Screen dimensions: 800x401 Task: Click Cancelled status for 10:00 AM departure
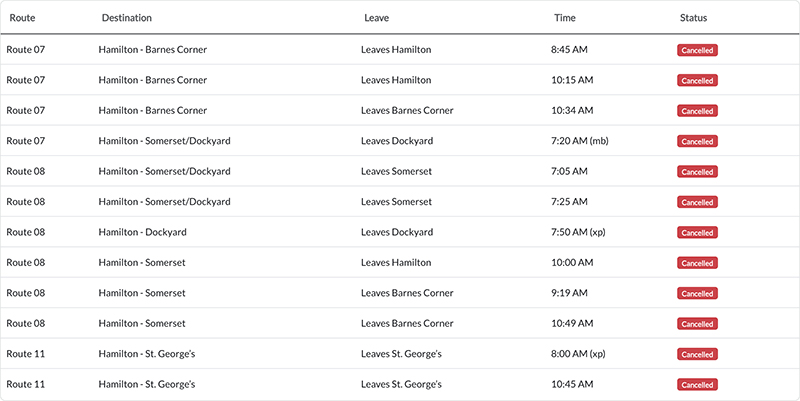point(697,263)
